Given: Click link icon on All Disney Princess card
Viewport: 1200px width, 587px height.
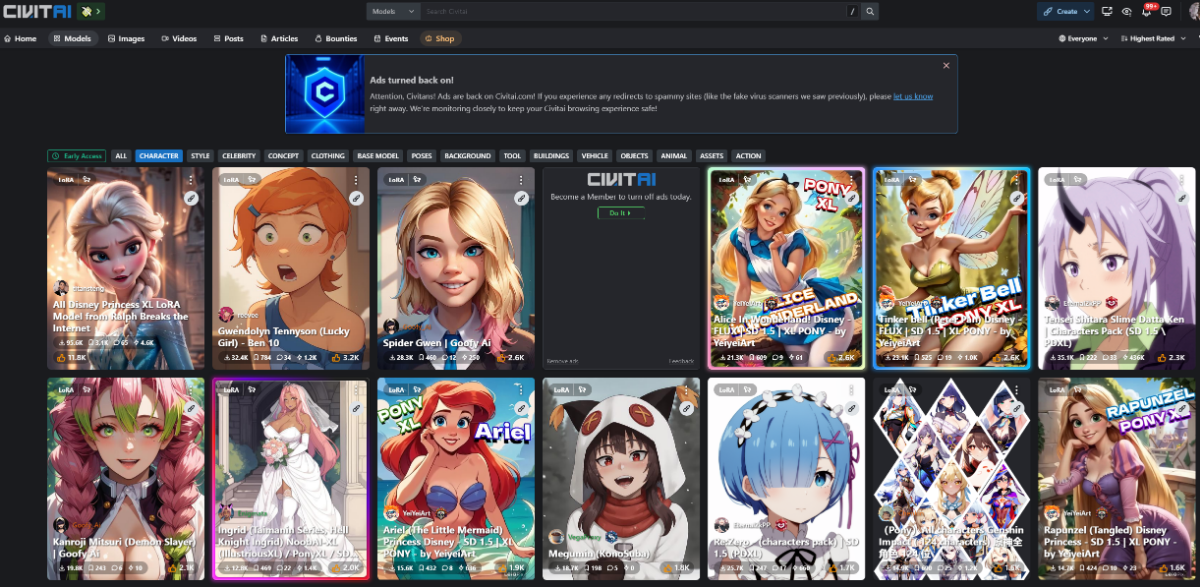Looking at the screenshot, I should 190,198.
